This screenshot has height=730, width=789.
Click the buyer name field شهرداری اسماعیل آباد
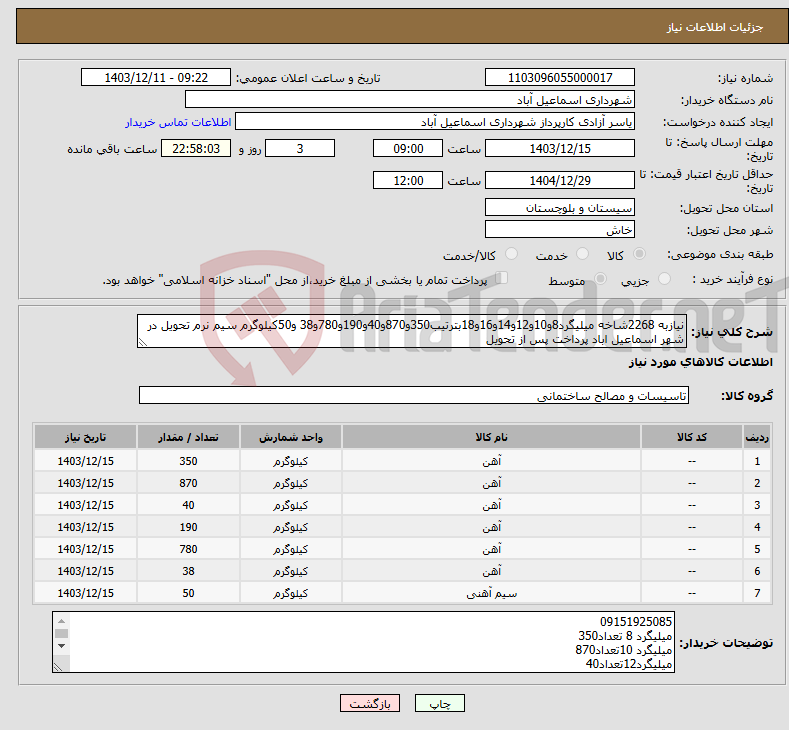click(410, 100)
